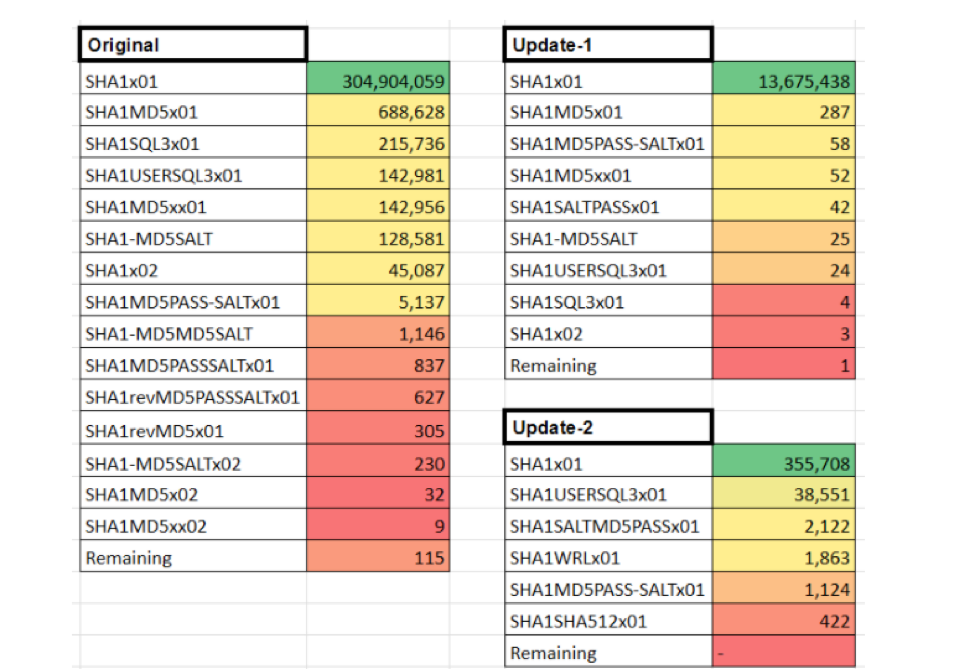This screenshot has width=975, height=669.
Task: Click the SHA1SHA512x01 label cell
Action: pos(608,621)
